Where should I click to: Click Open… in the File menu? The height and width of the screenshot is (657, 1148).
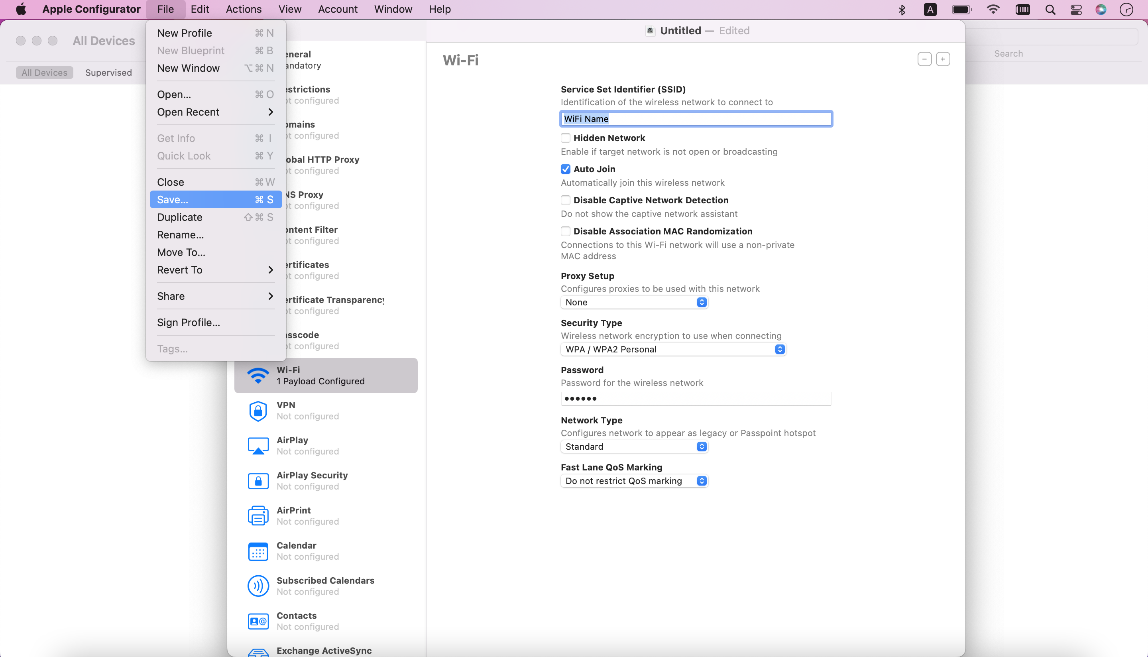point(215,94)
